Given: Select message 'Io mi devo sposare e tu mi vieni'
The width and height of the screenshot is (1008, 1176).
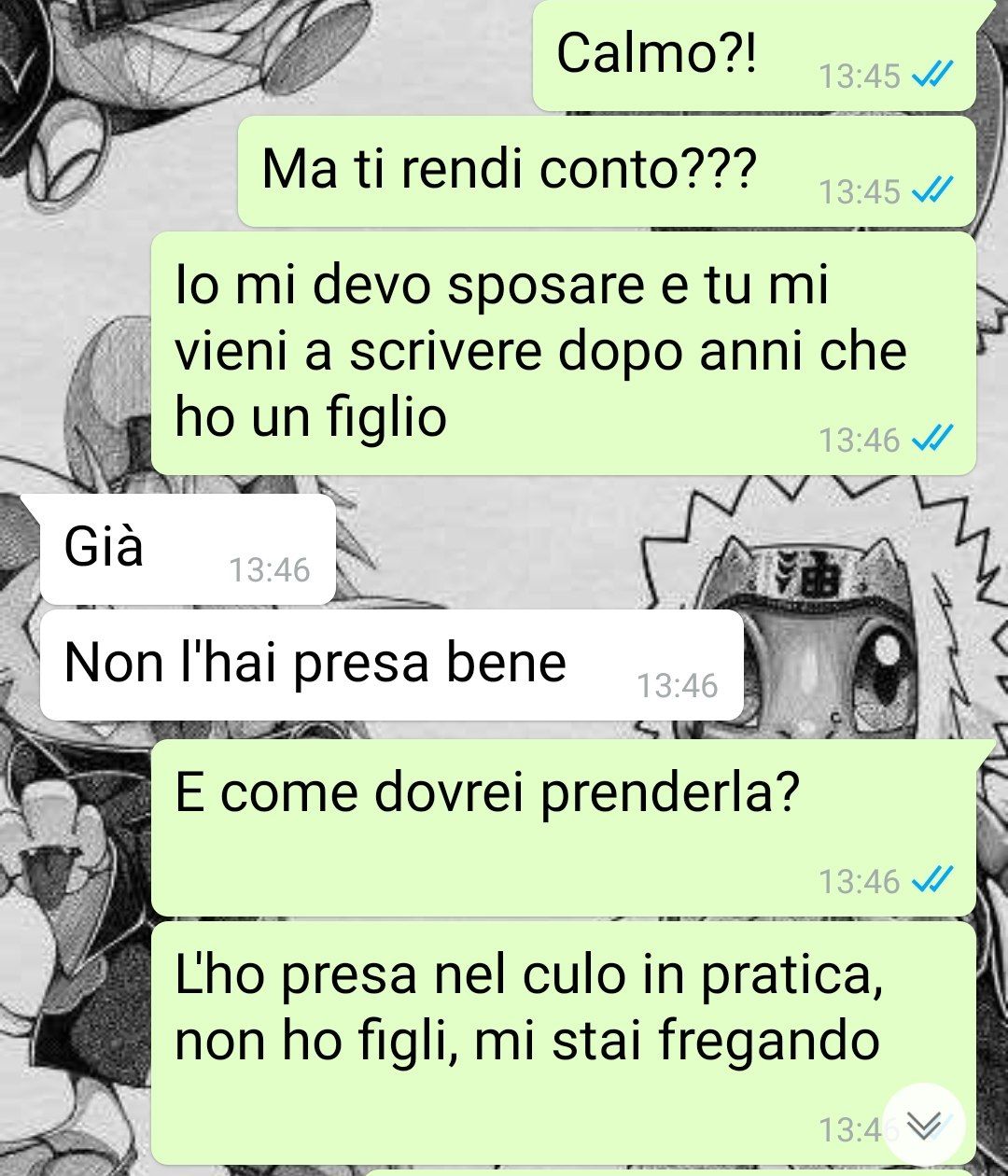Looking at the screenshot, I should point(564,353).
